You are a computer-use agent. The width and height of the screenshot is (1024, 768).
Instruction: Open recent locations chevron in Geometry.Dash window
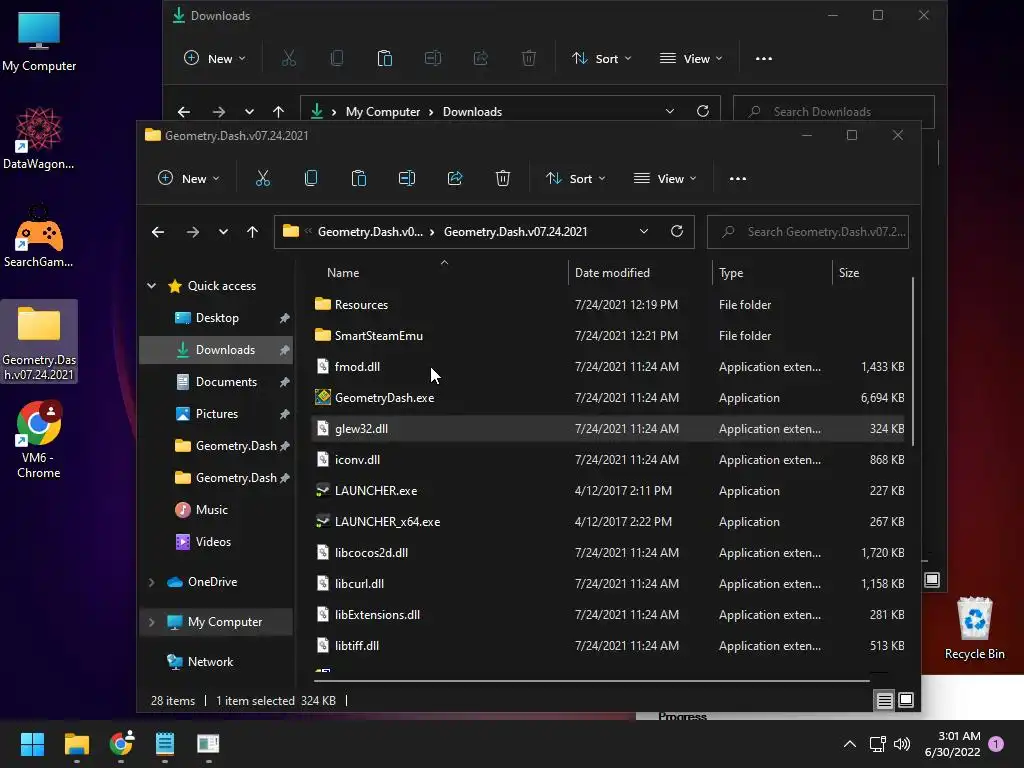point(223,232)
